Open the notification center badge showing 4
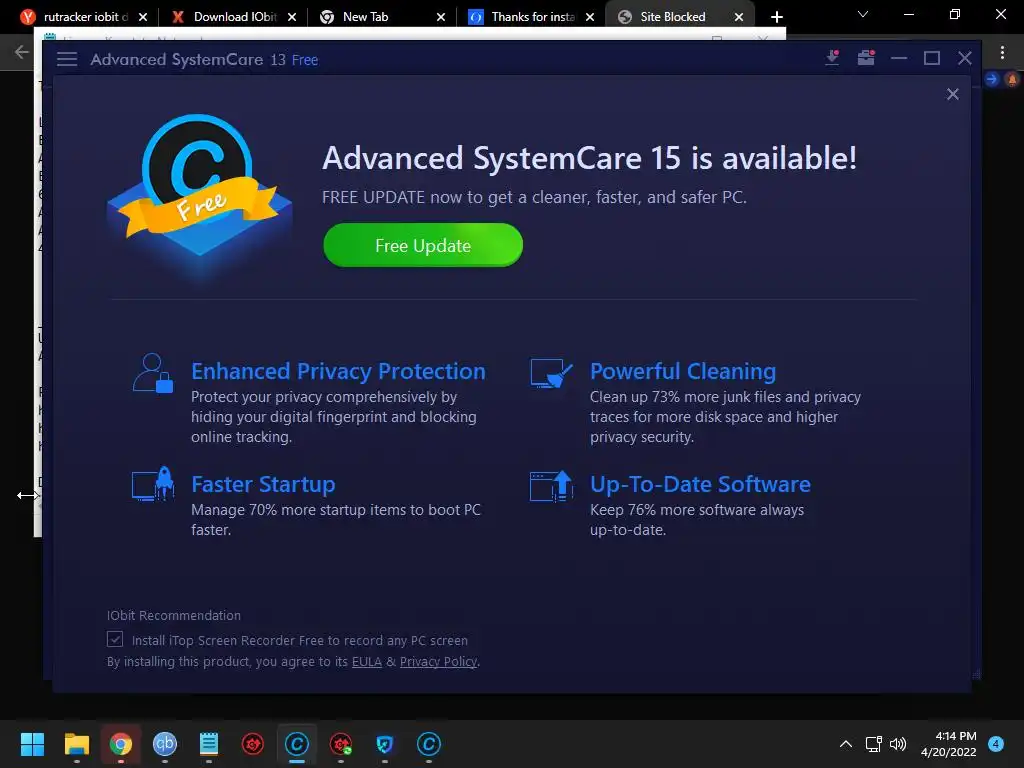The height and width of the screenshot is (768, 1024). click(x=996, y=744)
